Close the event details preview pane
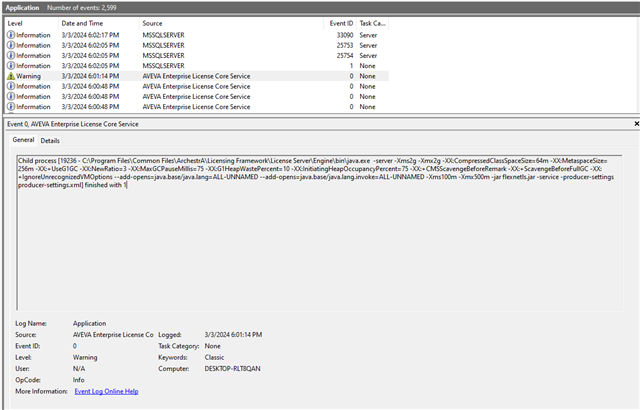Screen dimensions: 640x410 tap(636, 124)
